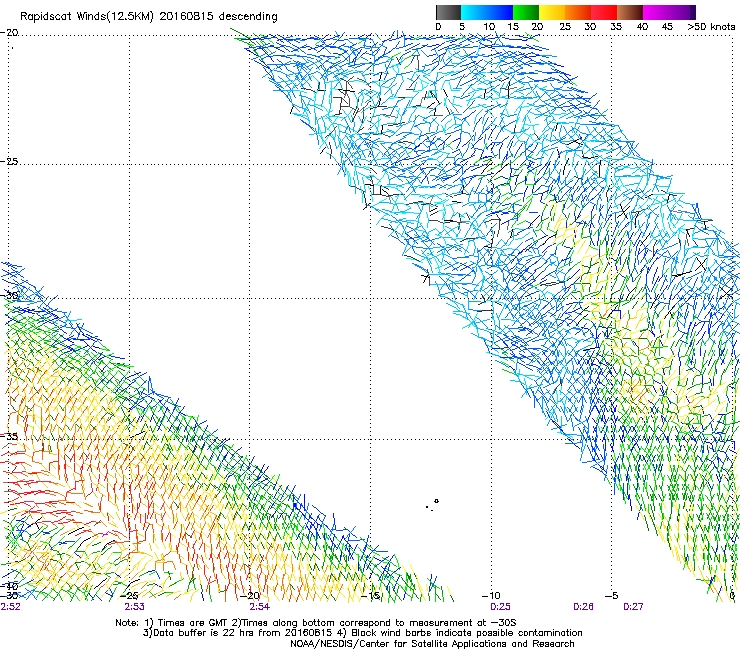Image resolution: width=740 pixels, height=650 pixels.
Task: Select the orange 25-30 knots legend segment
Action: coord(578,12)
